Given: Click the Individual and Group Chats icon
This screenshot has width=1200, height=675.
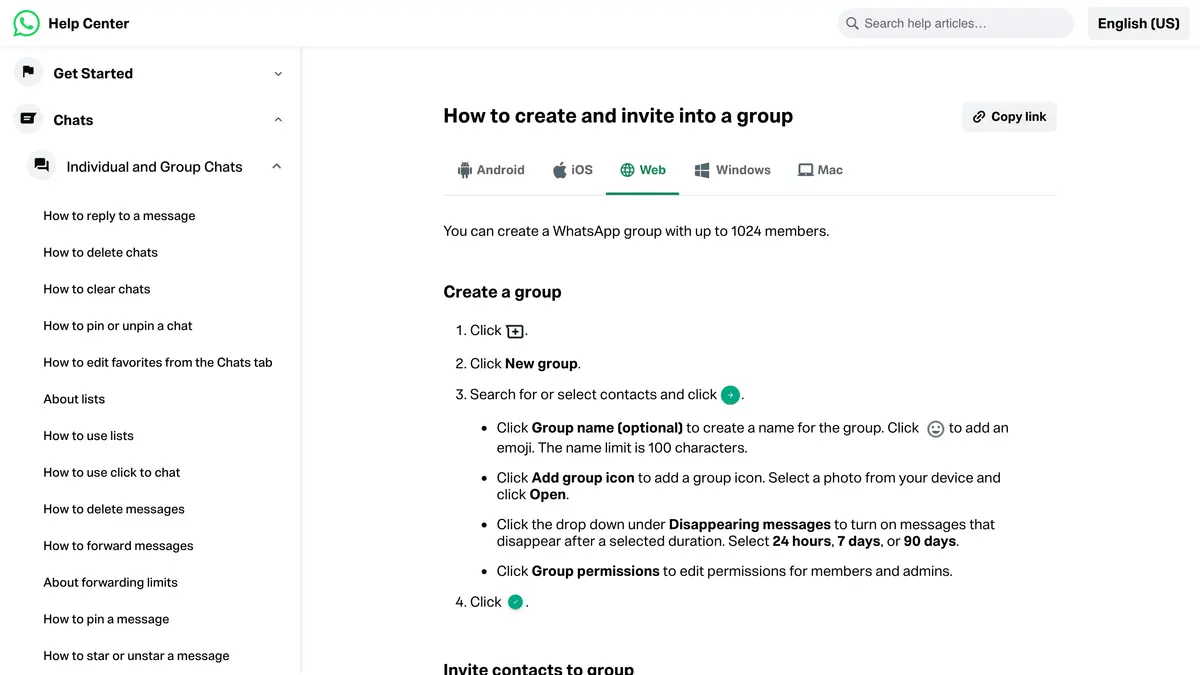Looking at the screenshot, I should pyautogui.click(x=41, y=166).
